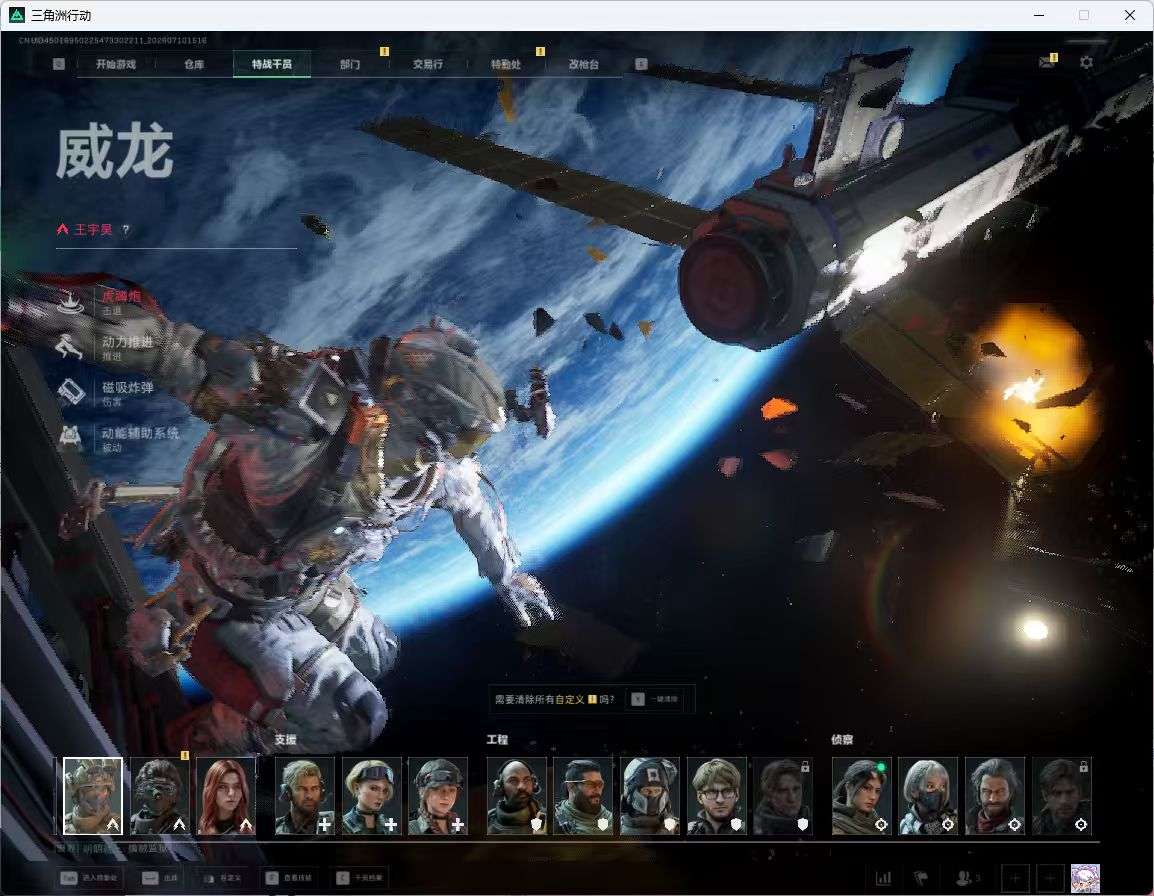Select the 虎蹲炮 skill icon
Image resolution: width=1154 pixels, height=896 pixels.
pos(71,302)
